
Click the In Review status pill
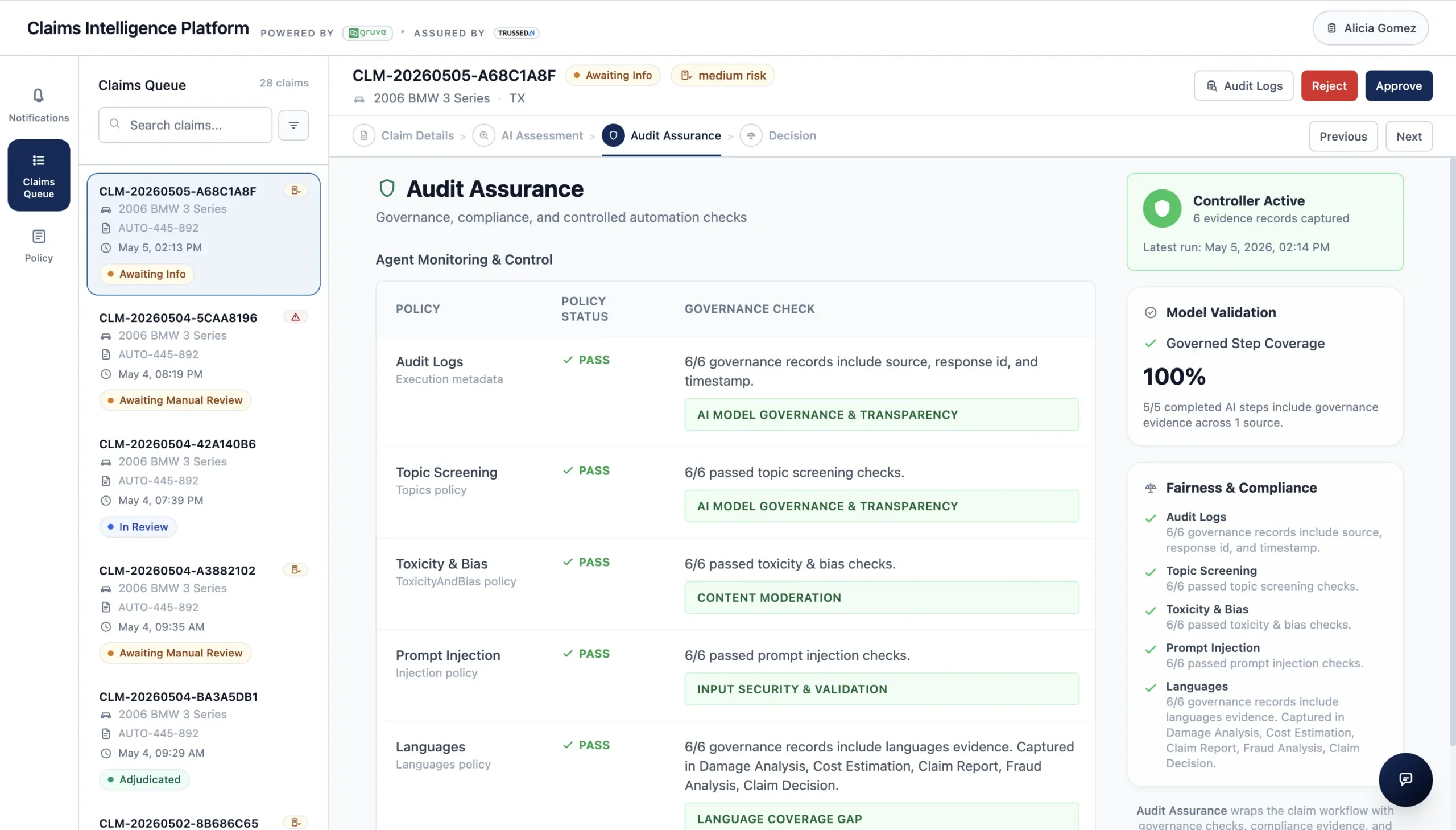[x=138, y=527]
